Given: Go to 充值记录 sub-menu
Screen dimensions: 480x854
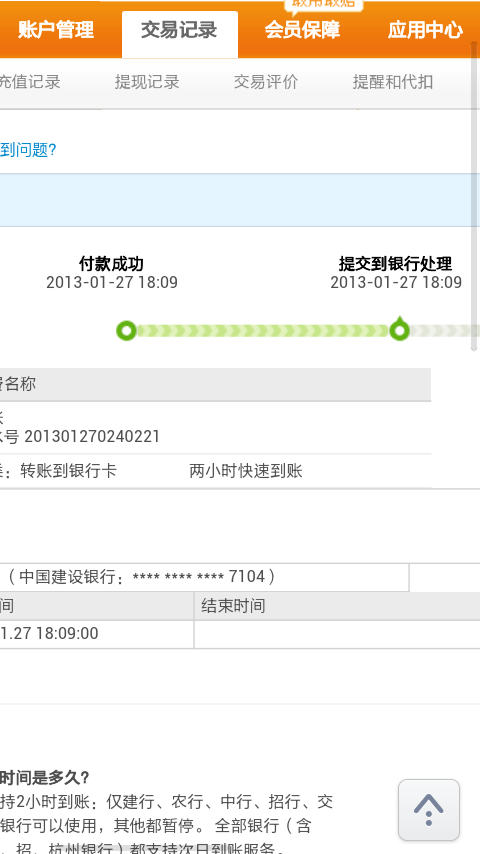Looking at the screenshot, I should (30, 82).
